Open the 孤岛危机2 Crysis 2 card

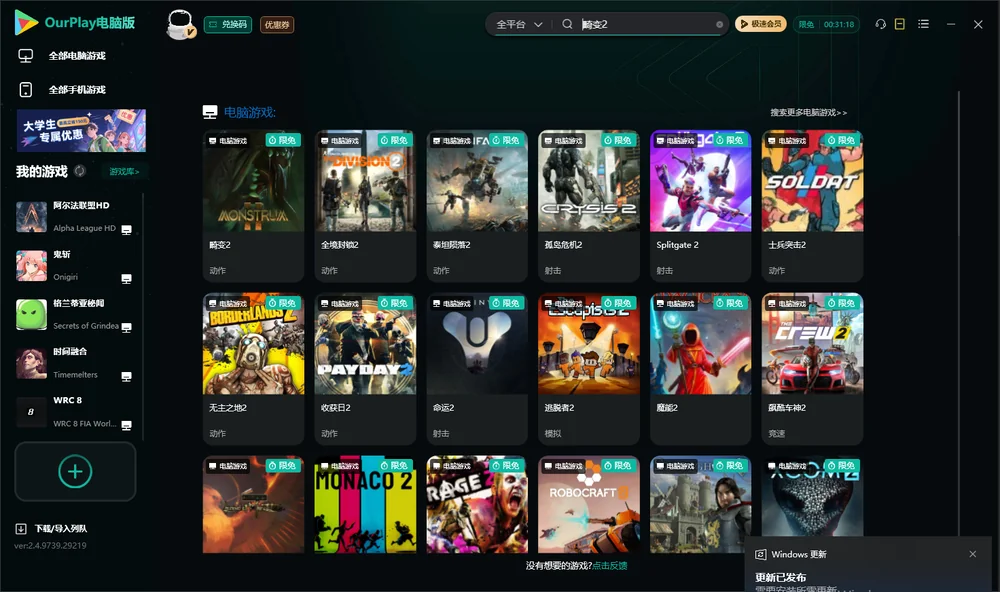(x=589, y=205)
